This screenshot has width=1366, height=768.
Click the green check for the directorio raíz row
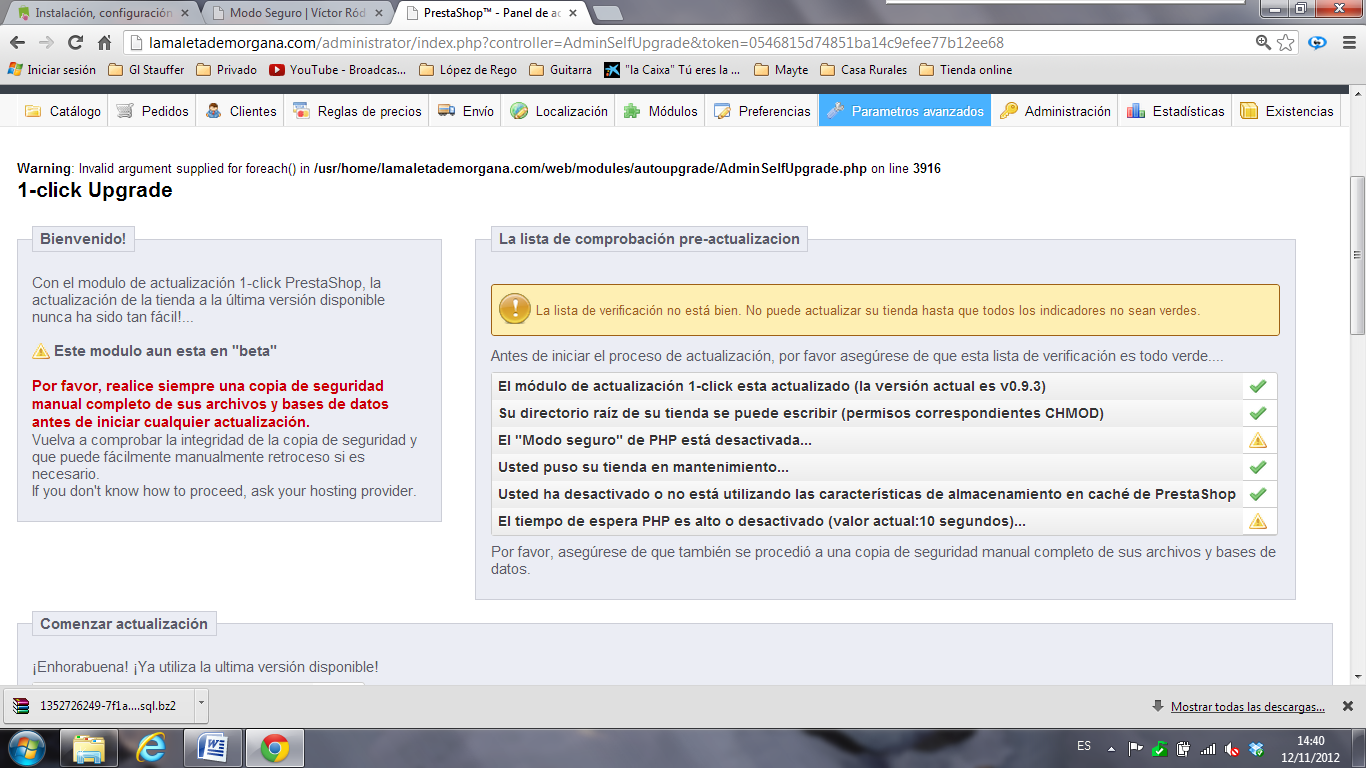1258,413
